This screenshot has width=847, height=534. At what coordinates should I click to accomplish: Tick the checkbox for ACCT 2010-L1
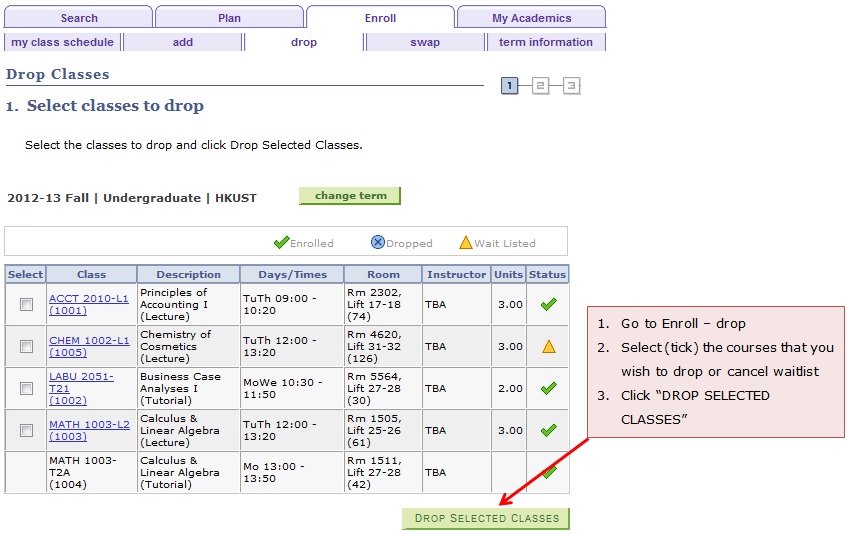26,304
